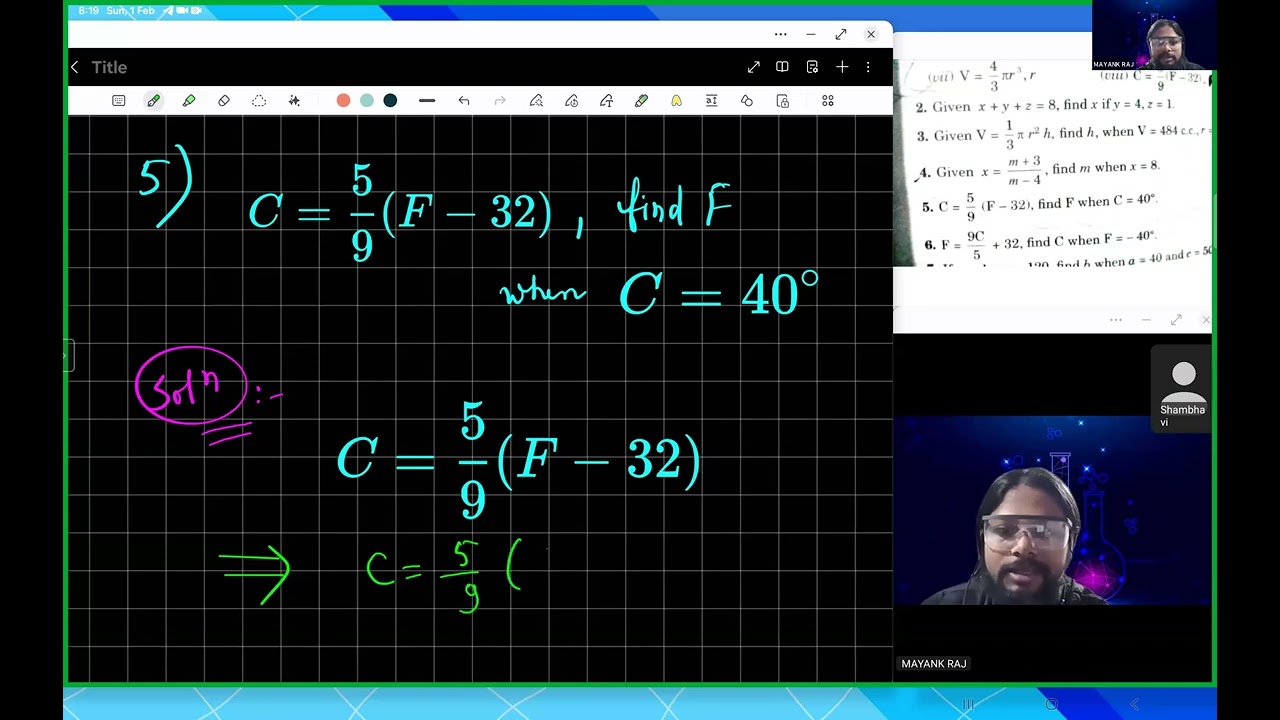Select the highlighter tool
Screen dimensions: 1280x720
(x=189, y=101)
